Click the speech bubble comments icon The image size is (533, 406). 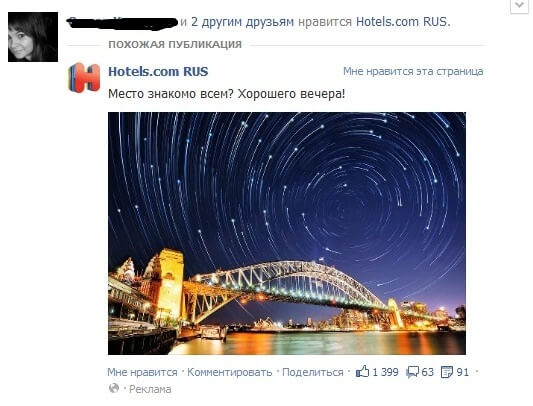tap(413, 372)
